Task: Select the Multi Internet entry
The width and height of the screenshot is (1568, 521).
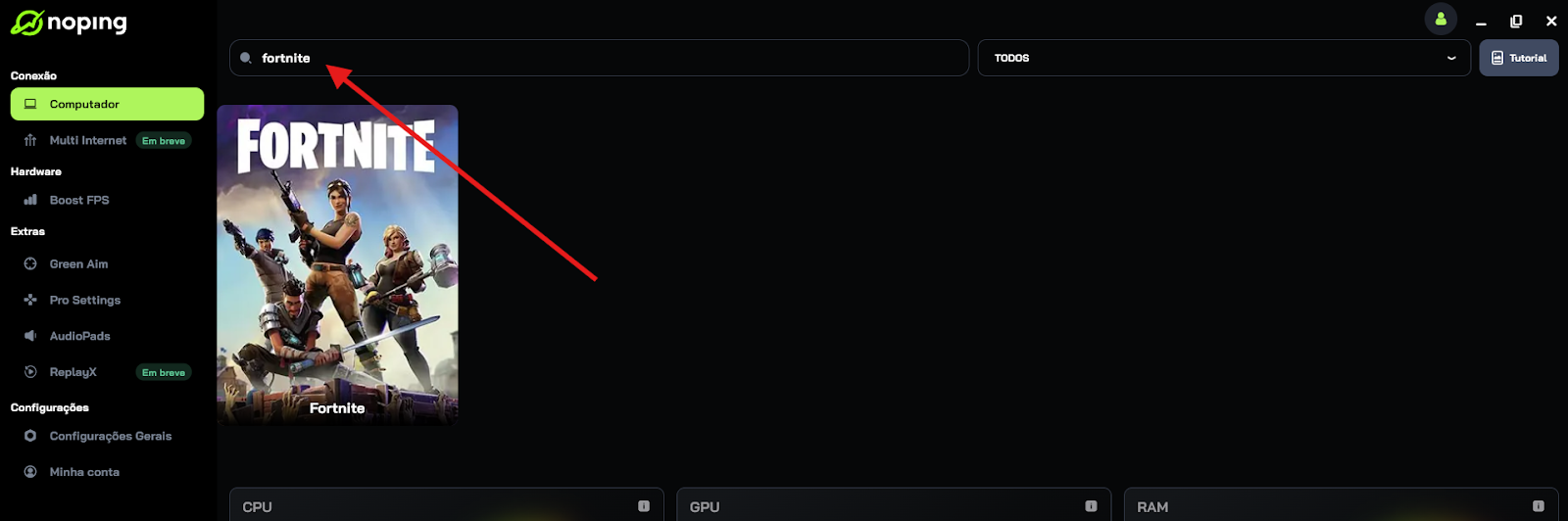Action: pyautogui.click(x=88, y=140)
